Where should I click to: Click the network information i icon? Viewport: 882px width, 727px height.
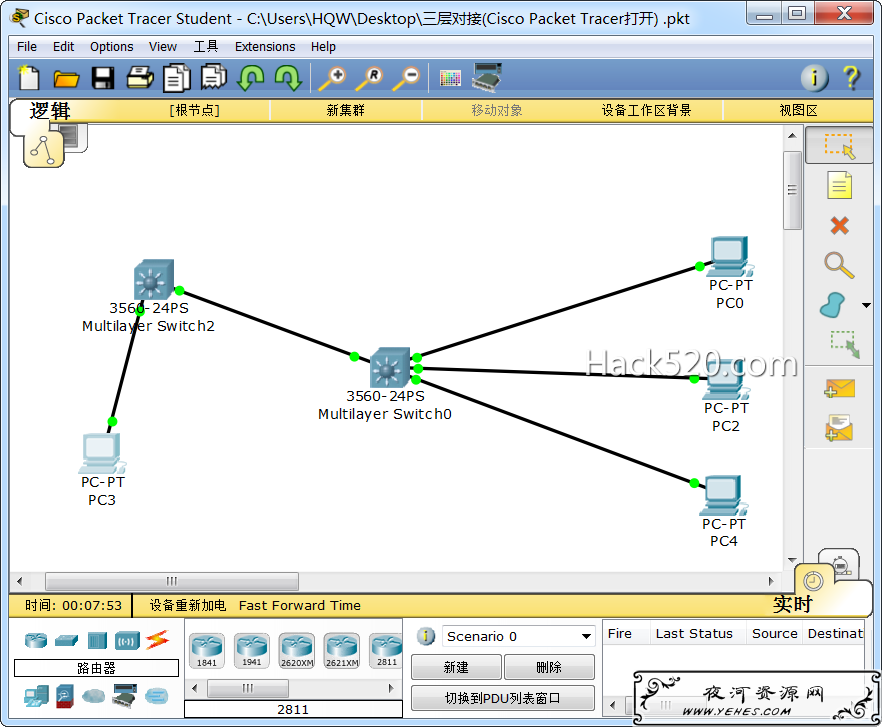[x=814, y=78]
